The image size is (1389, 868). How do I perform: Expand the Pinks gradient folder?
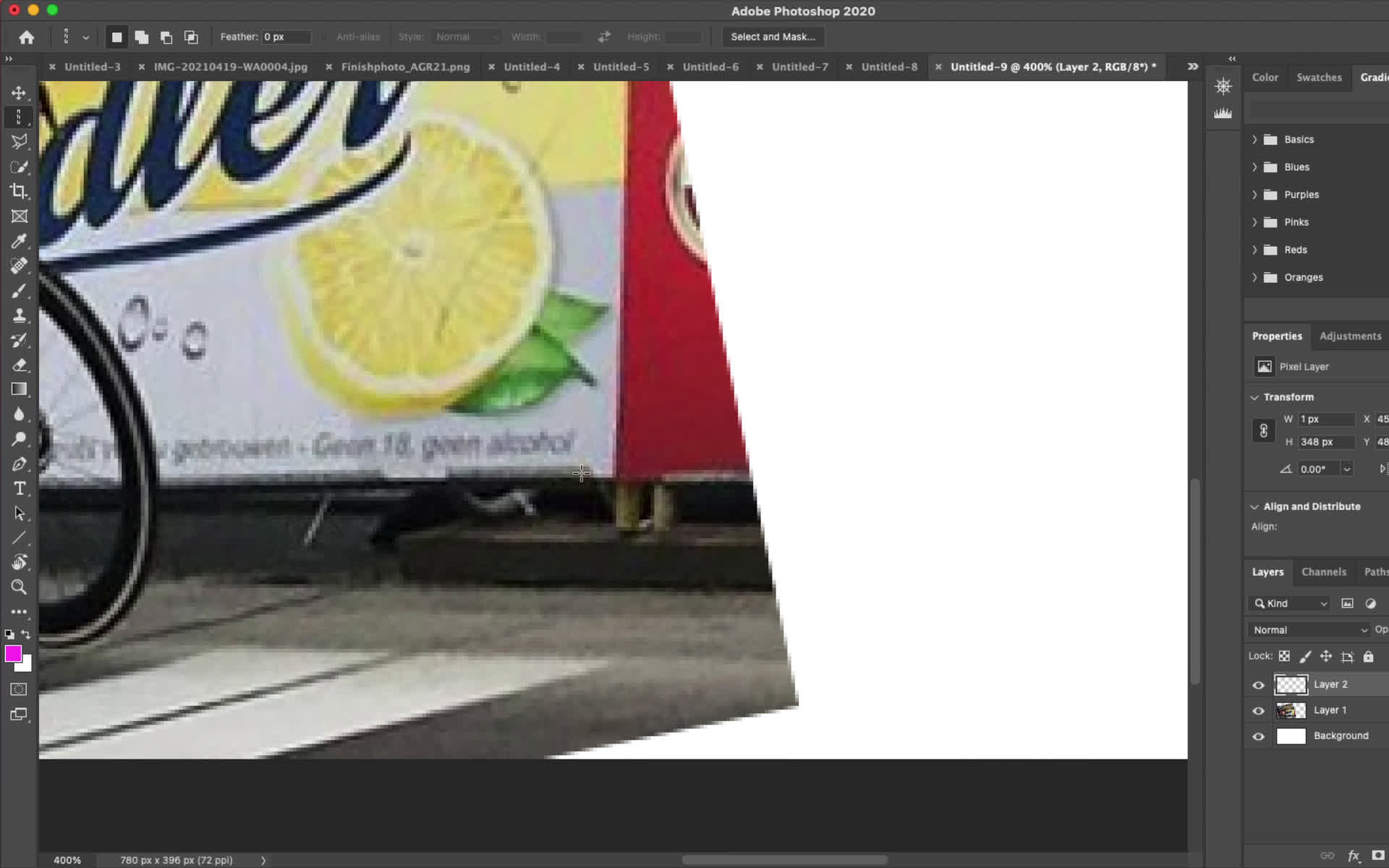point(1254,222)
